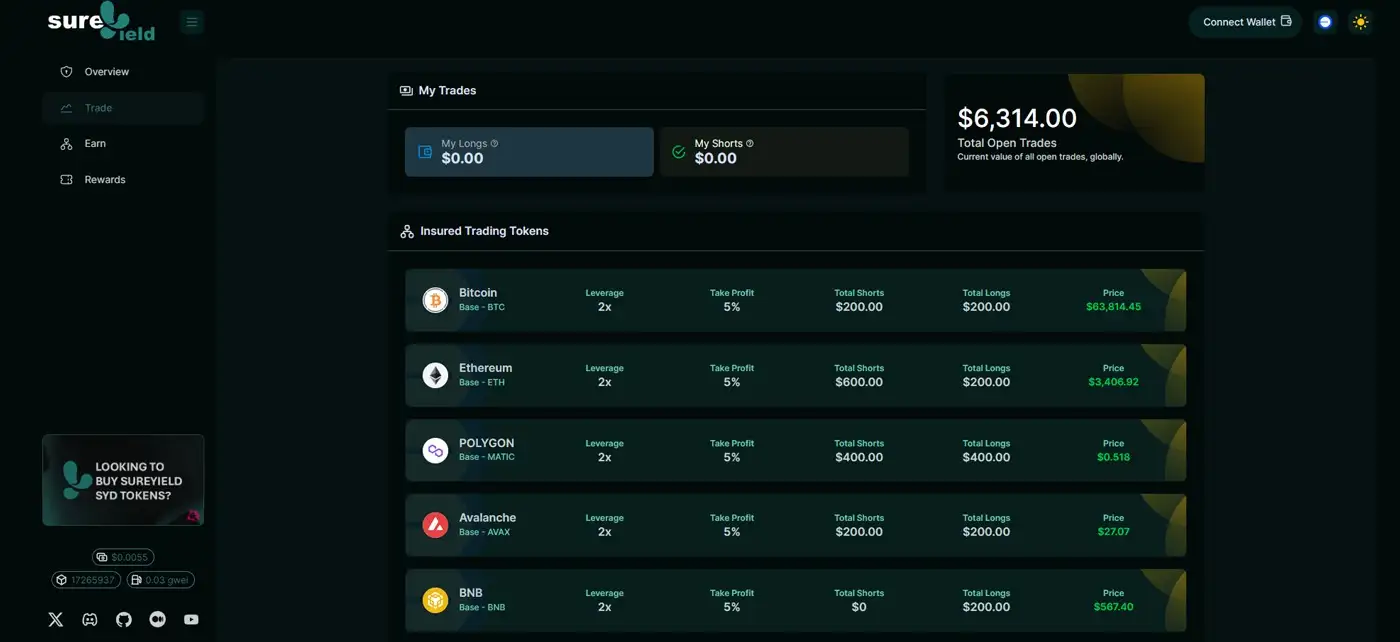
Task: Open the GitHub repository icon
Action: click(124, 619)
